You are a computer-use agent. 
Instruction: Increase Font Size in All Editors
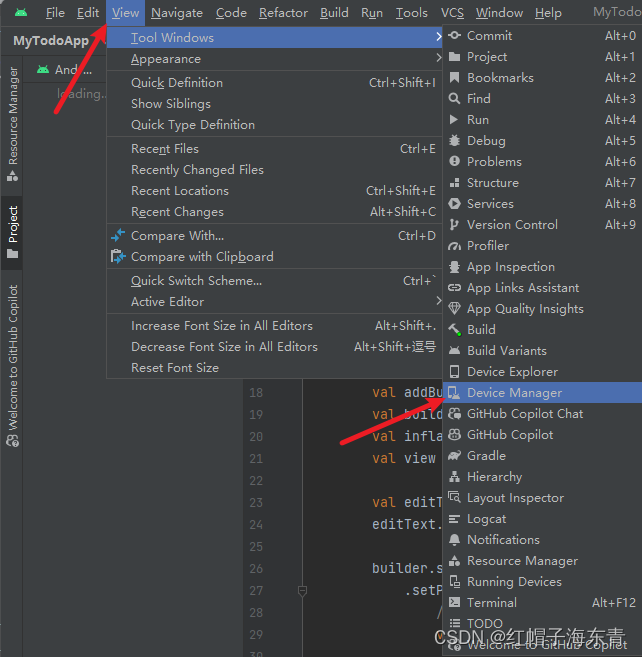pos(274,326)
